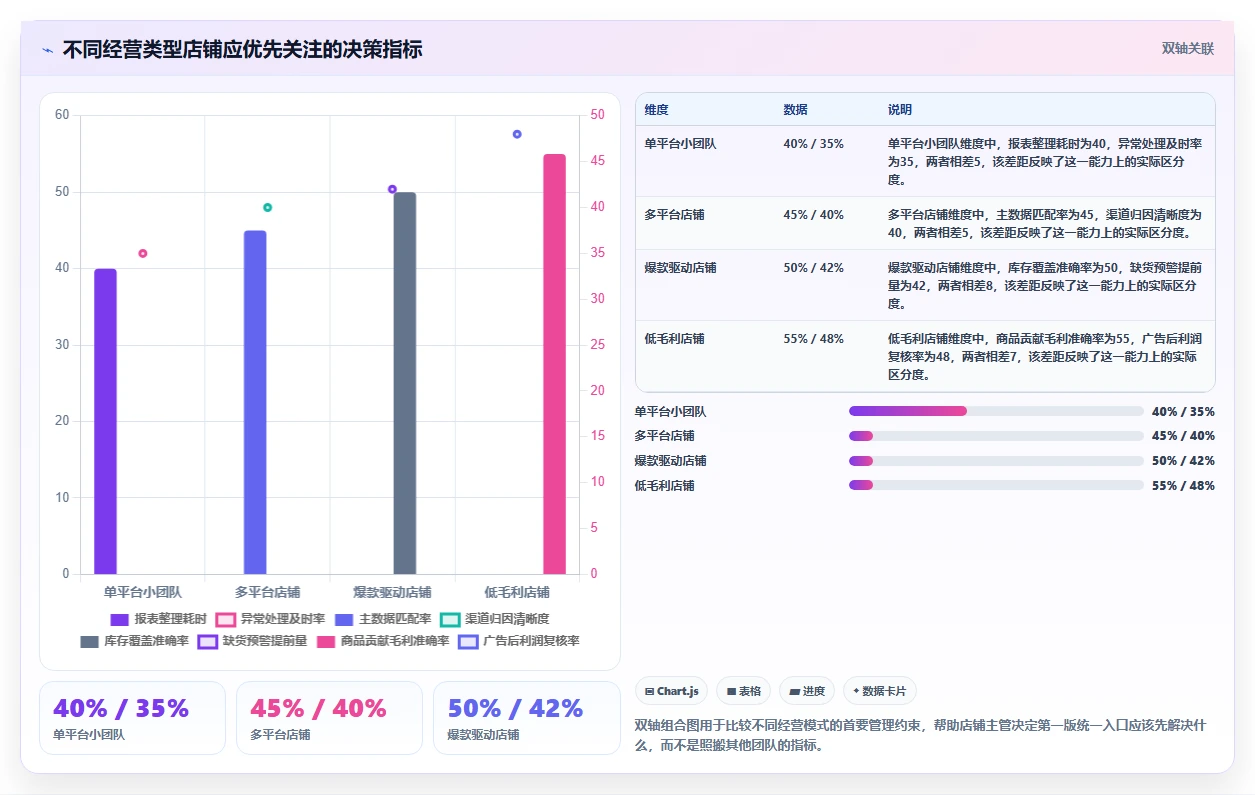
Task: Toggle the 商品贡献毛利准确率 legend entry
Action: pyautogui.click(x=383, y=641)
